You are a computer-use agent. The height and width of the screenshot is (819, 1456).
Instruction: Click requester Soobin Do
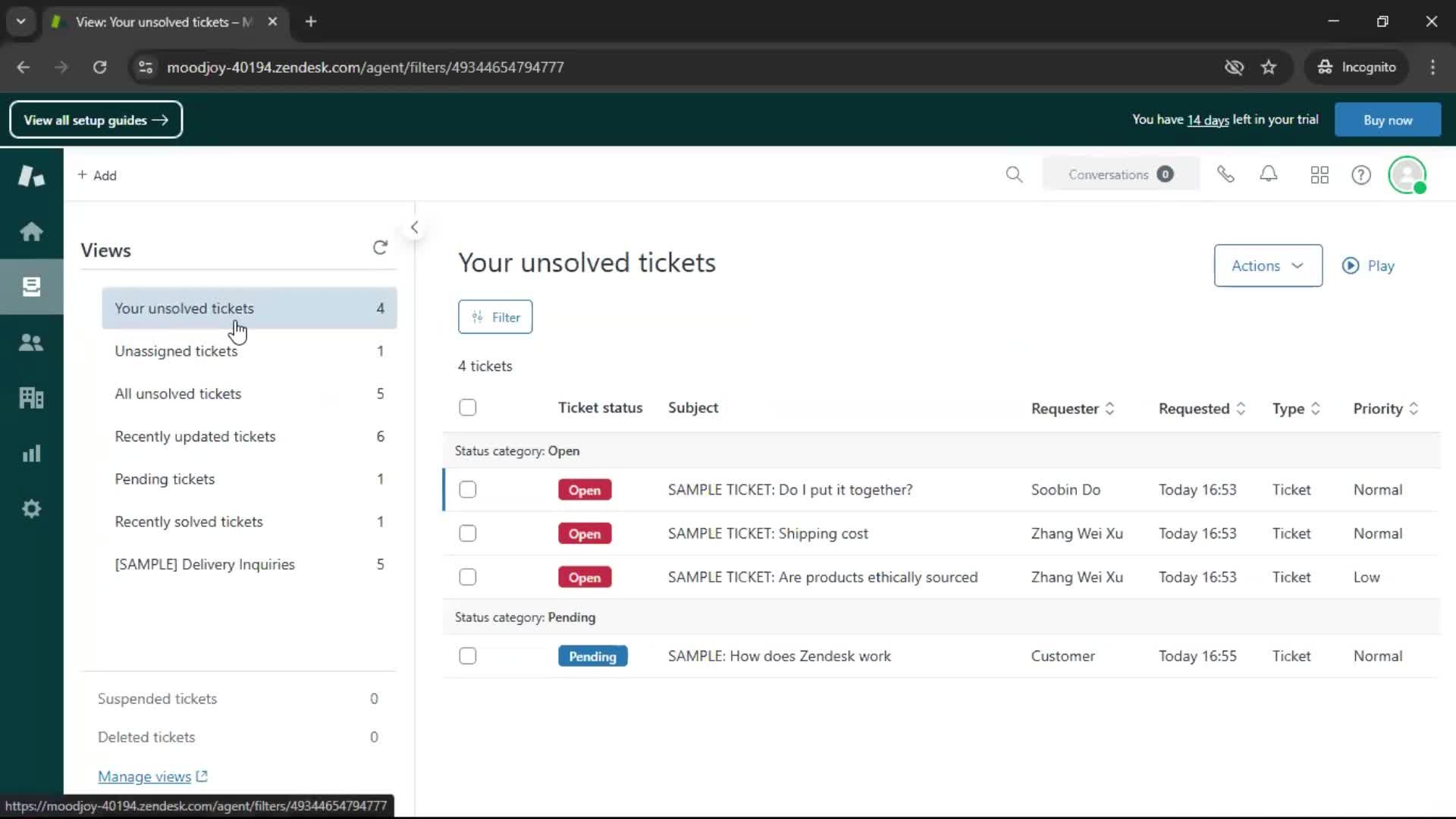tap(1065, 490)
